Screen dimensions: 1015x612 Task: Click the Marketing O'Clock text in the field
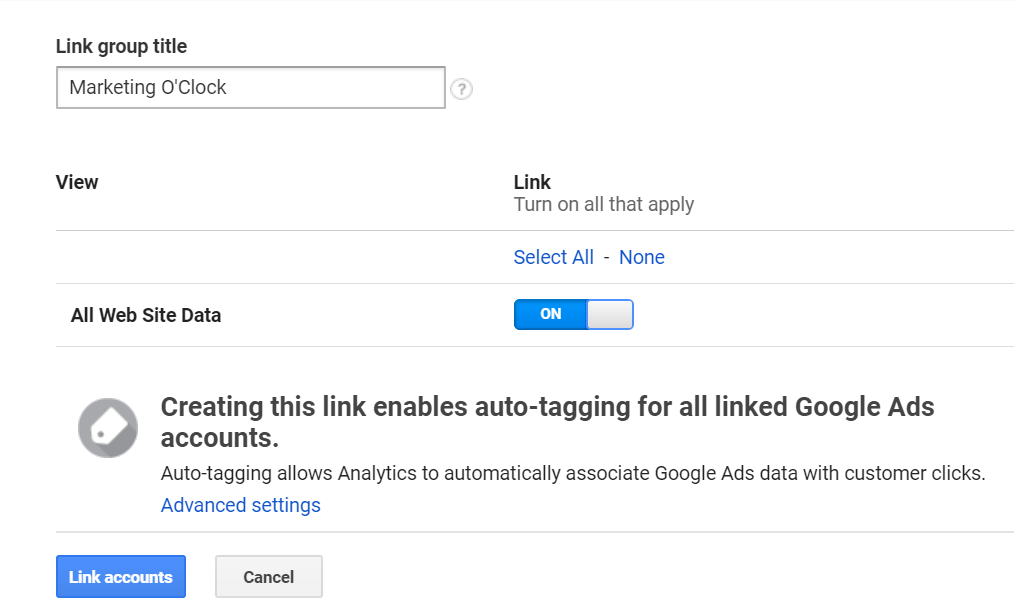(x=148, y=88)
